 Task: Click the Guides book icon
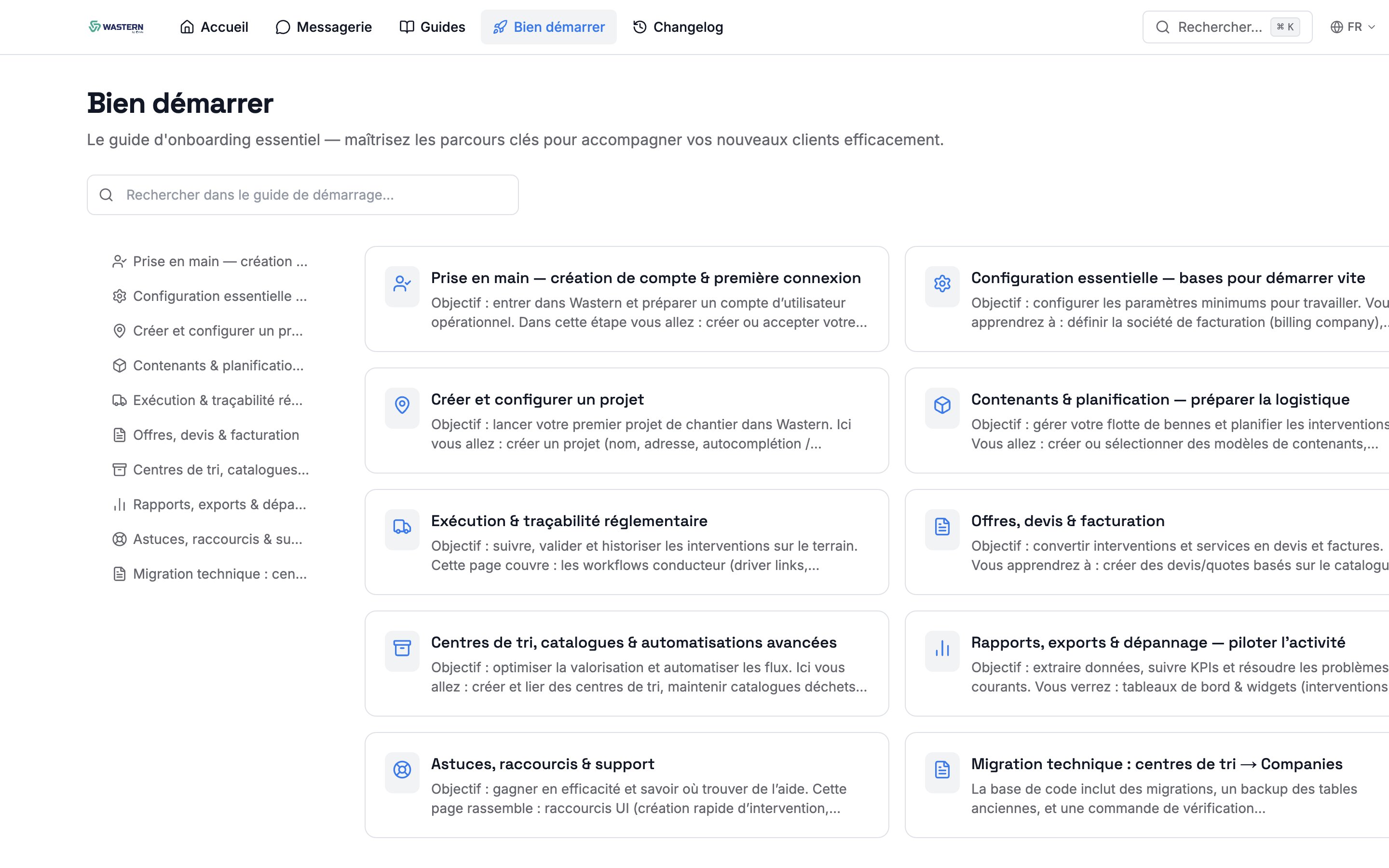pos(407,27)
